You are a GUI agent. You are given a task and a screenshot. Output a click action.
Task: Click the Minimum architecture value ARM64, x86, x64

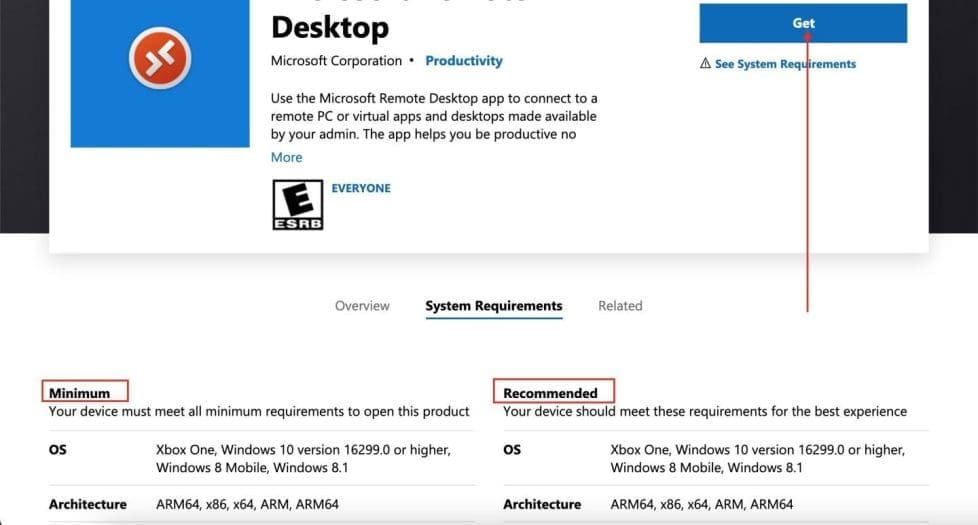(x=247, y=504)
